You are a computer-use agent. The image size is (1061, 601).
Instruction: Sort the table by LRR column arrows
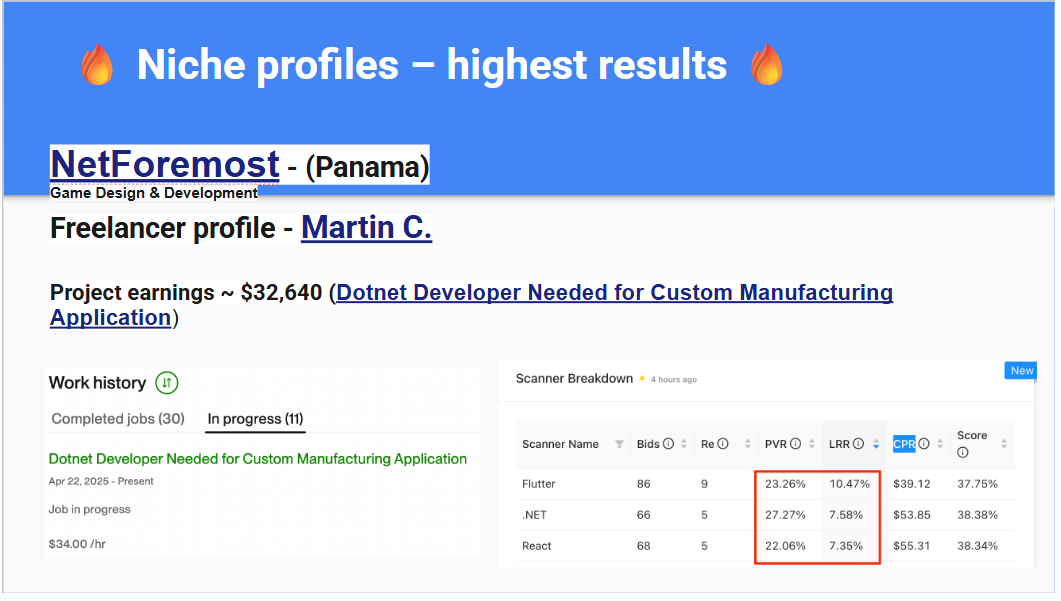point(876,444)
